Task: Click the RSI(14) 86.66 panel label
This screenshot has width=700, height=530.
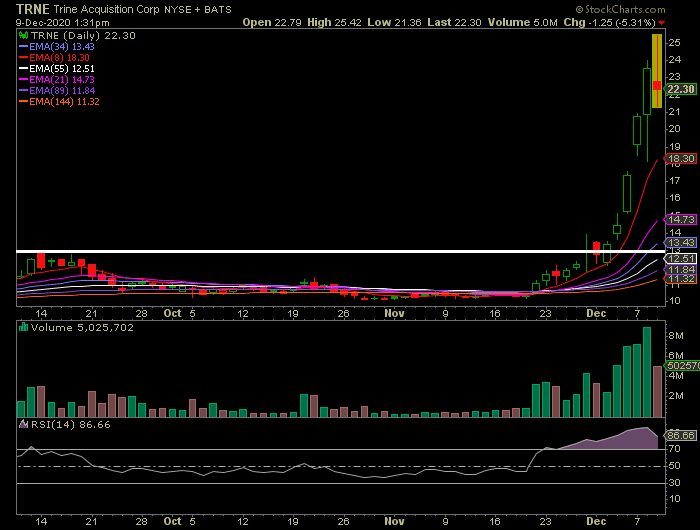Action: [x=71, y=424]
